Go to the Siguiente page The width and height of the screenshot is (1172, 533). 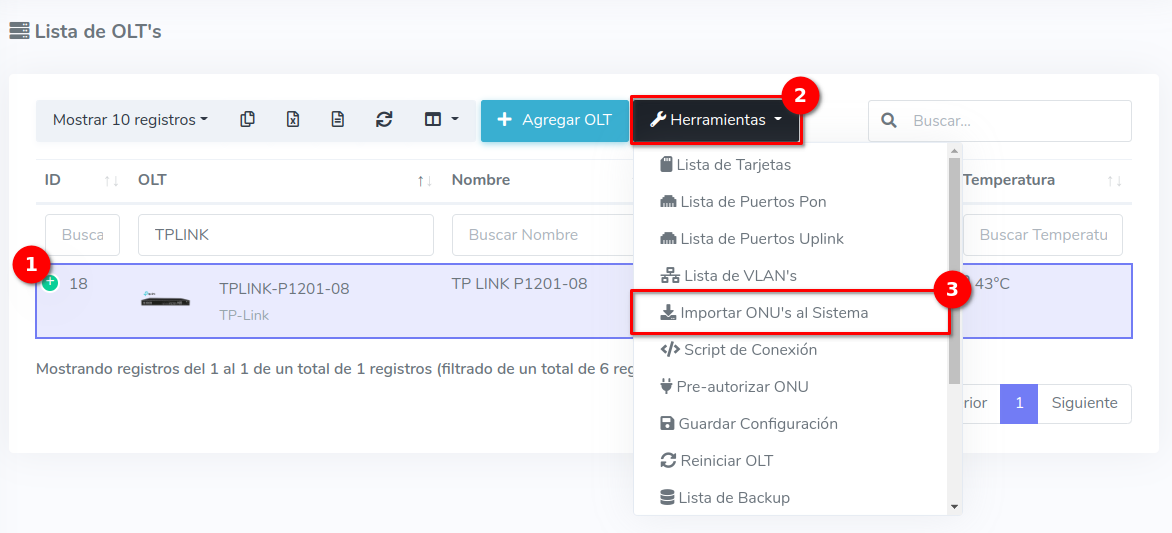tap(1084, 404)
